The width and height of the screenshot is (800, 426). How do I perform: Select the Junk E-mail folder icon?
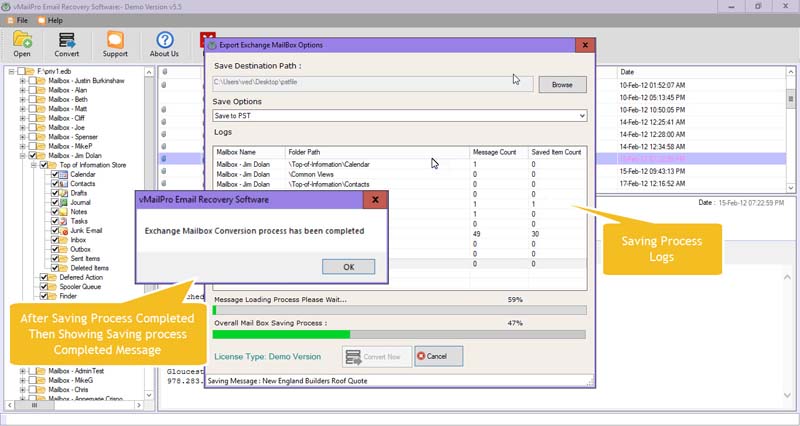click(63, 231)
